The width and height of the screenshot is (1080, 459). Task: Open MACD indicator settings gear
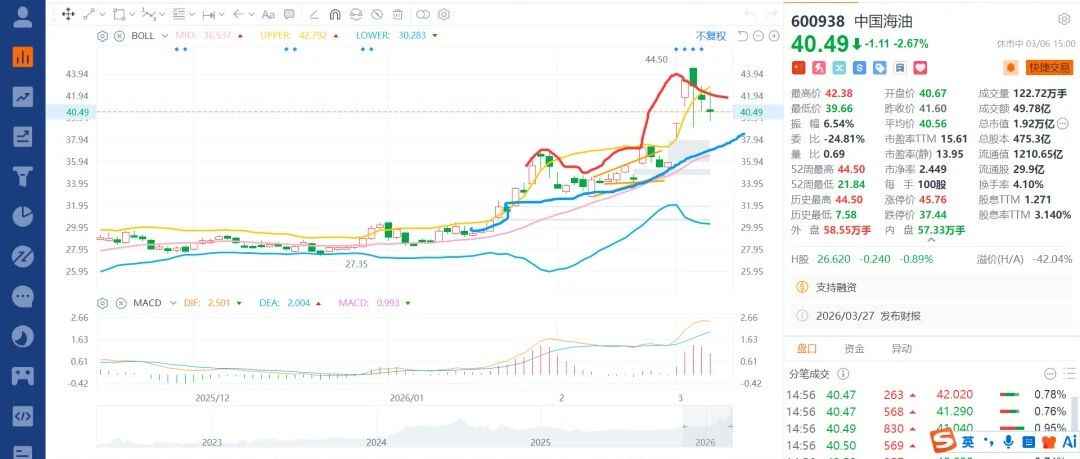(103, 303)
